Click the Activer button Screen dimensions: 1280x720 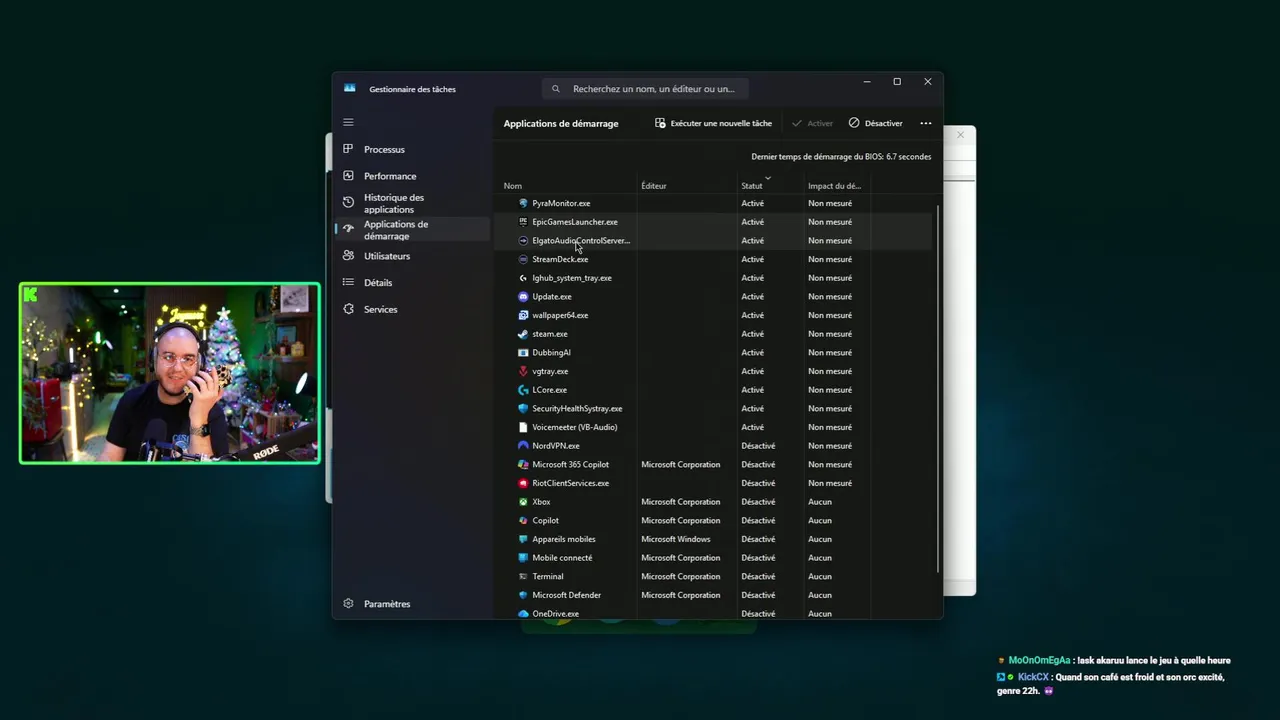pos(812,123)
